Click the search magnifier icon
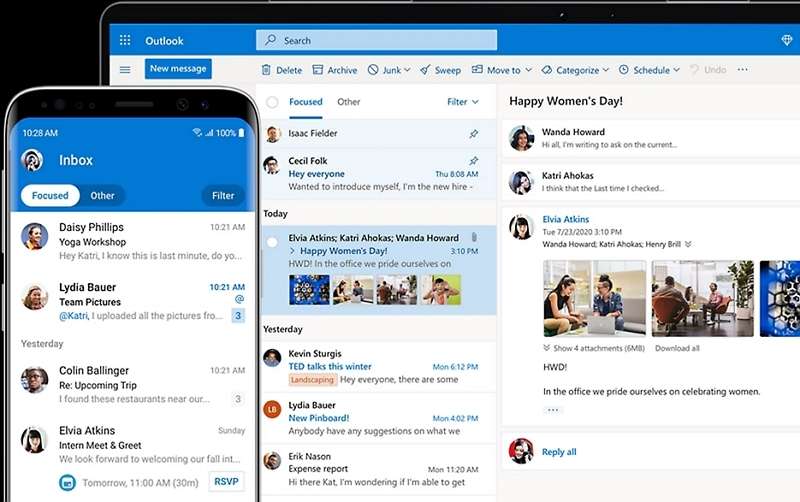800x502 pixels. pos(271,40)
